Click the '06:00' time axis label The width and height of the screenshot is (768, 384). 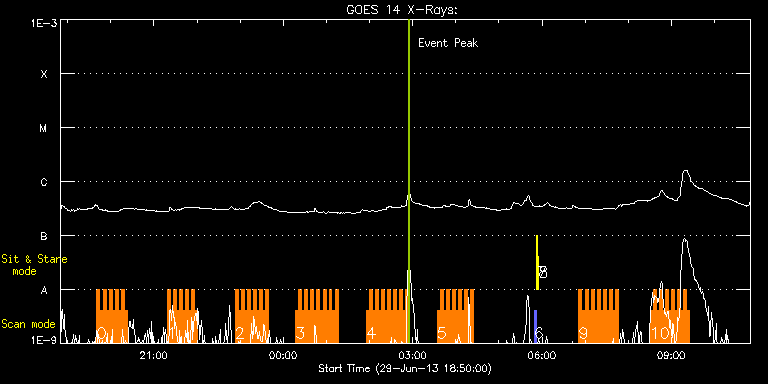pos(542,355)
